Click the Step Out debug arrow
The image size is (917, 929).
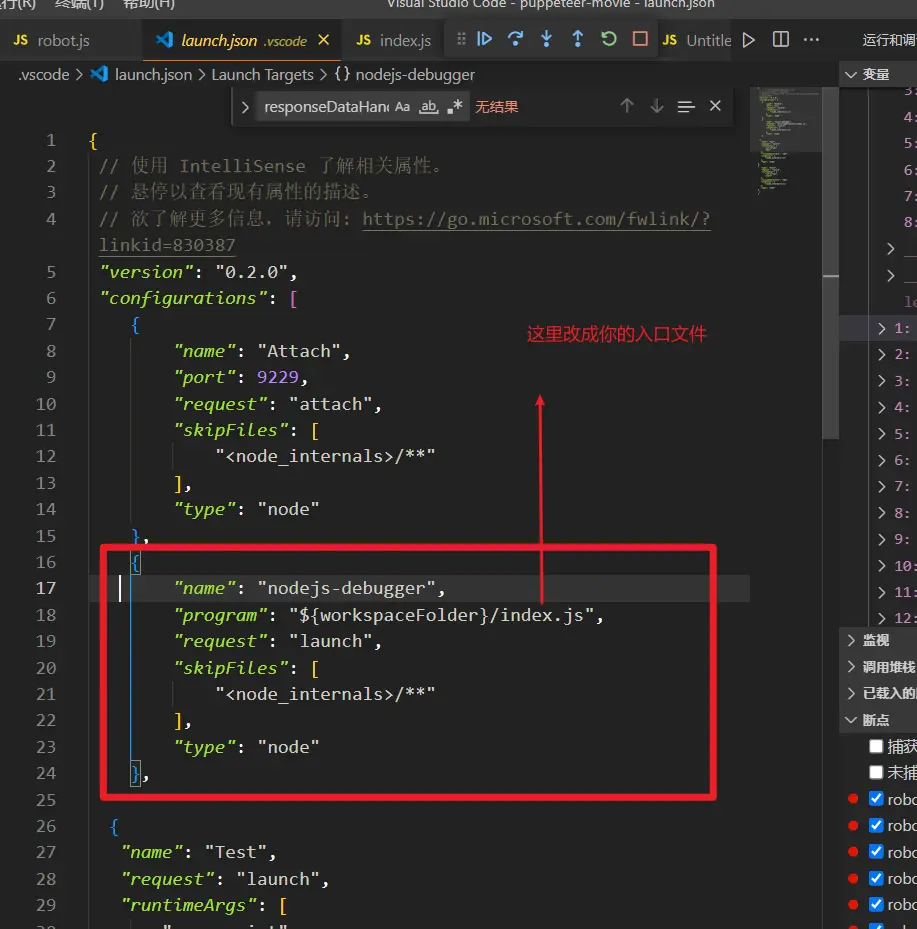(578, 39)
